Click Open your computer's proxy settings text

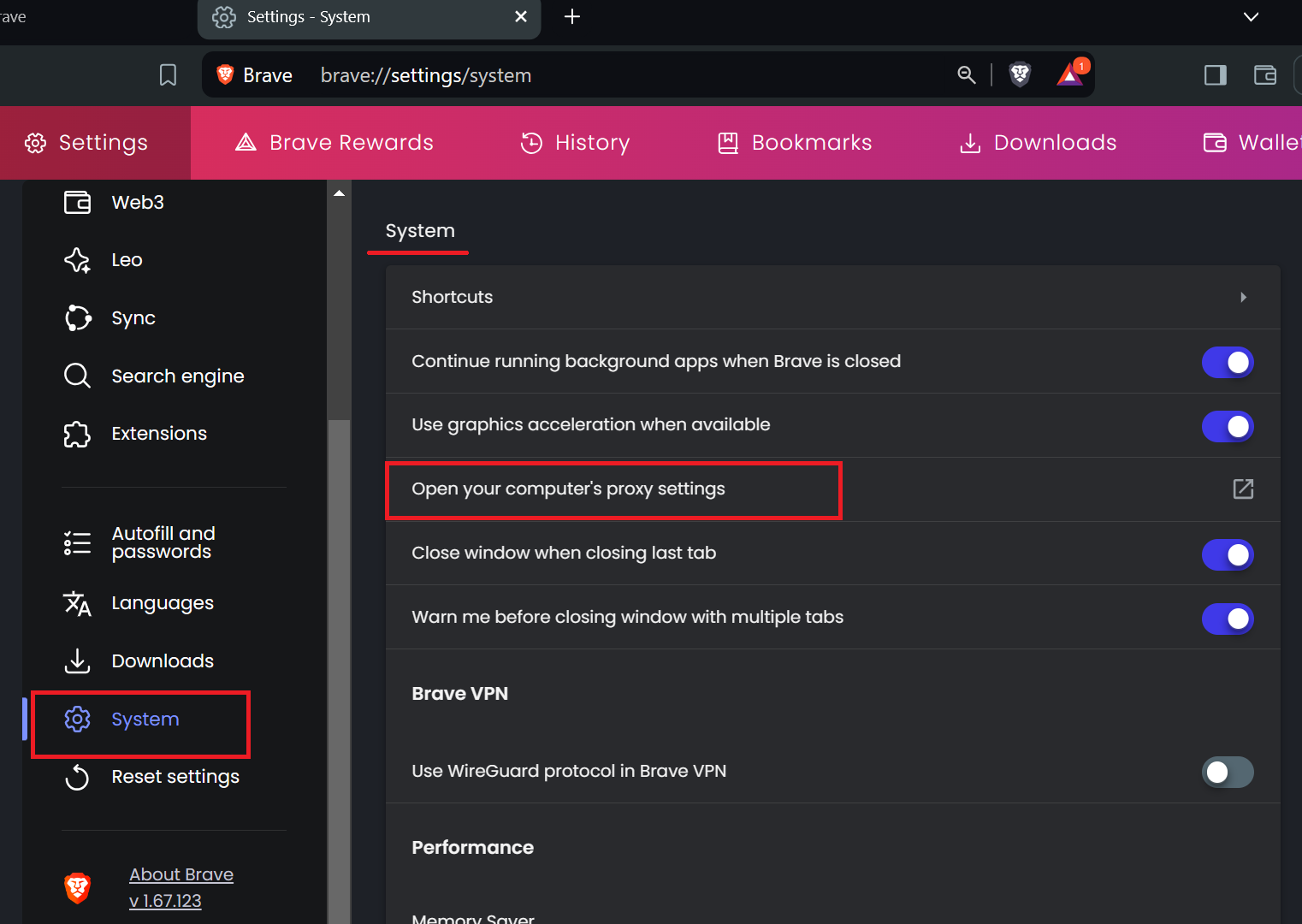[x=568, y=489]
